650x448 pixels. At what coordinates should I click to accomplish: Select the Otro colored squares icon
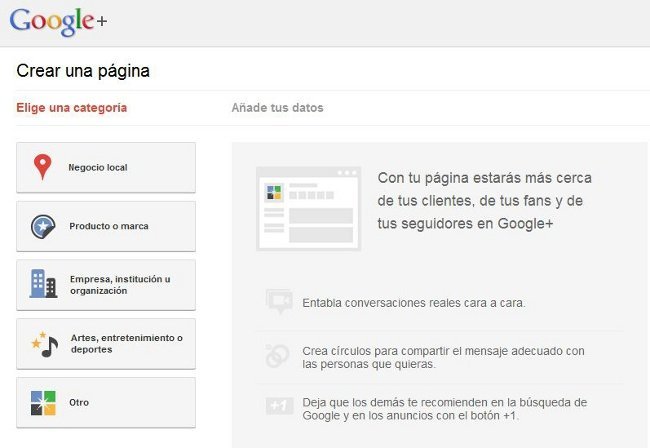coord(43,402)
